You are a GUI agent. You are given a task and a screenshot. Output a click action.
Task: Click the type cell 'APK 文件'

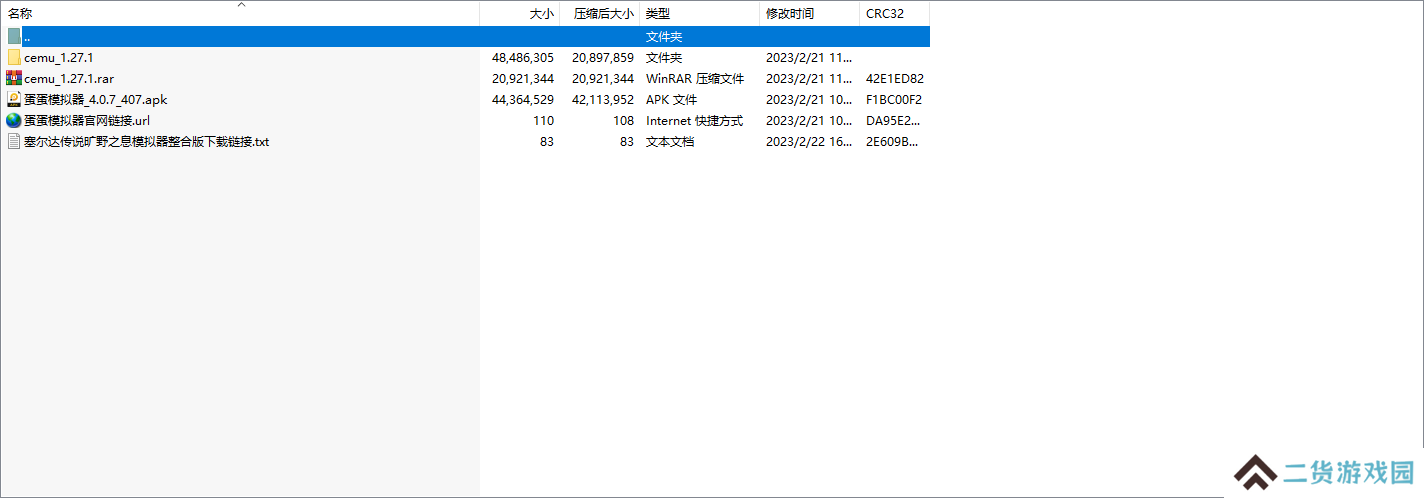pyautogui.click(x=672, y=99)
